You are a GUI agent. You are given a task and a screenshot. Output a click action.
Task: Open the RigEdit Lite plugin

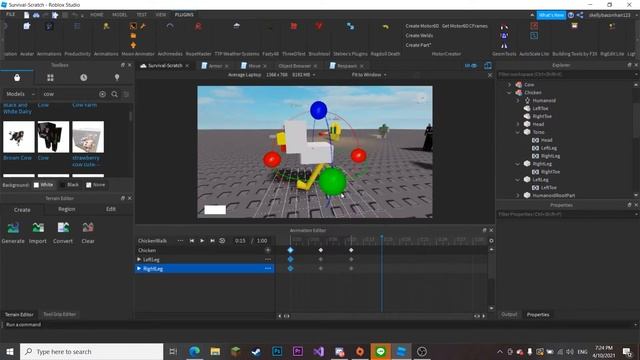(612, 26)
